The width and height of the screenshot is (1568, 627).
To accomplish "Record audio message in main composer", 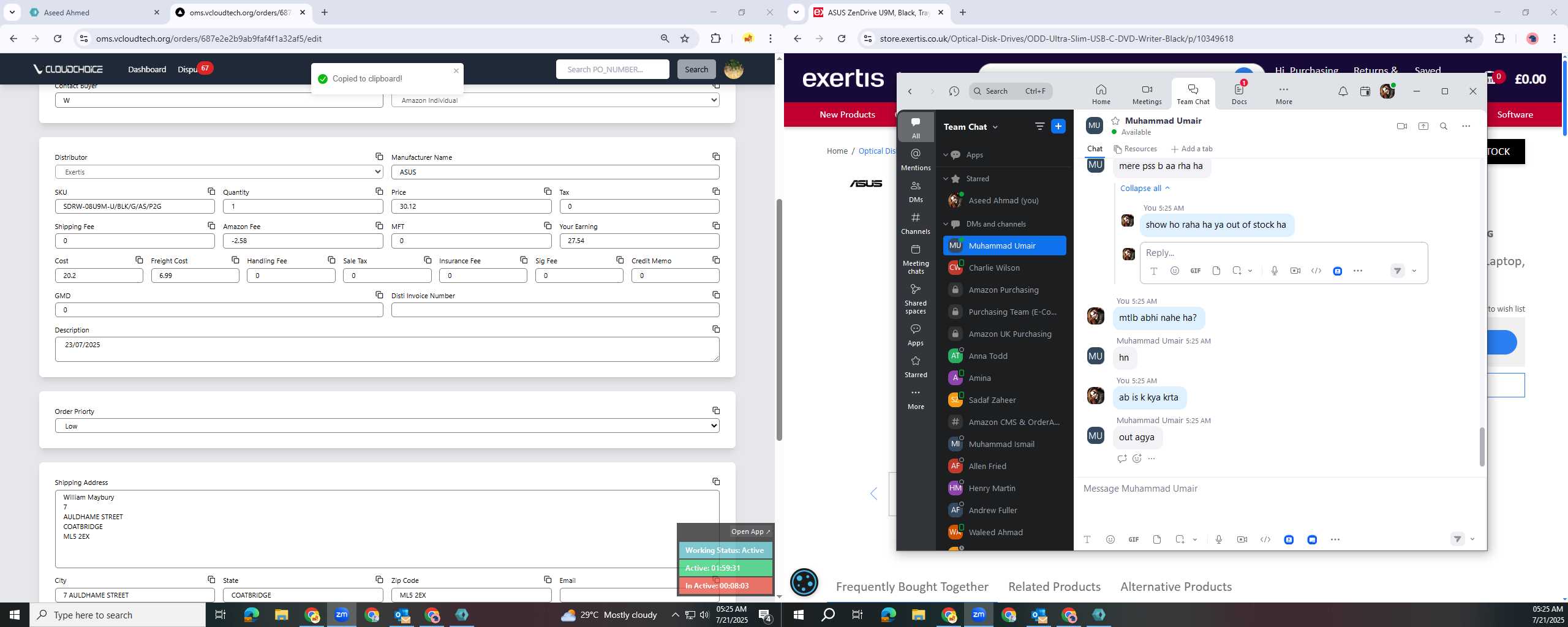I will pos(1219,539).
